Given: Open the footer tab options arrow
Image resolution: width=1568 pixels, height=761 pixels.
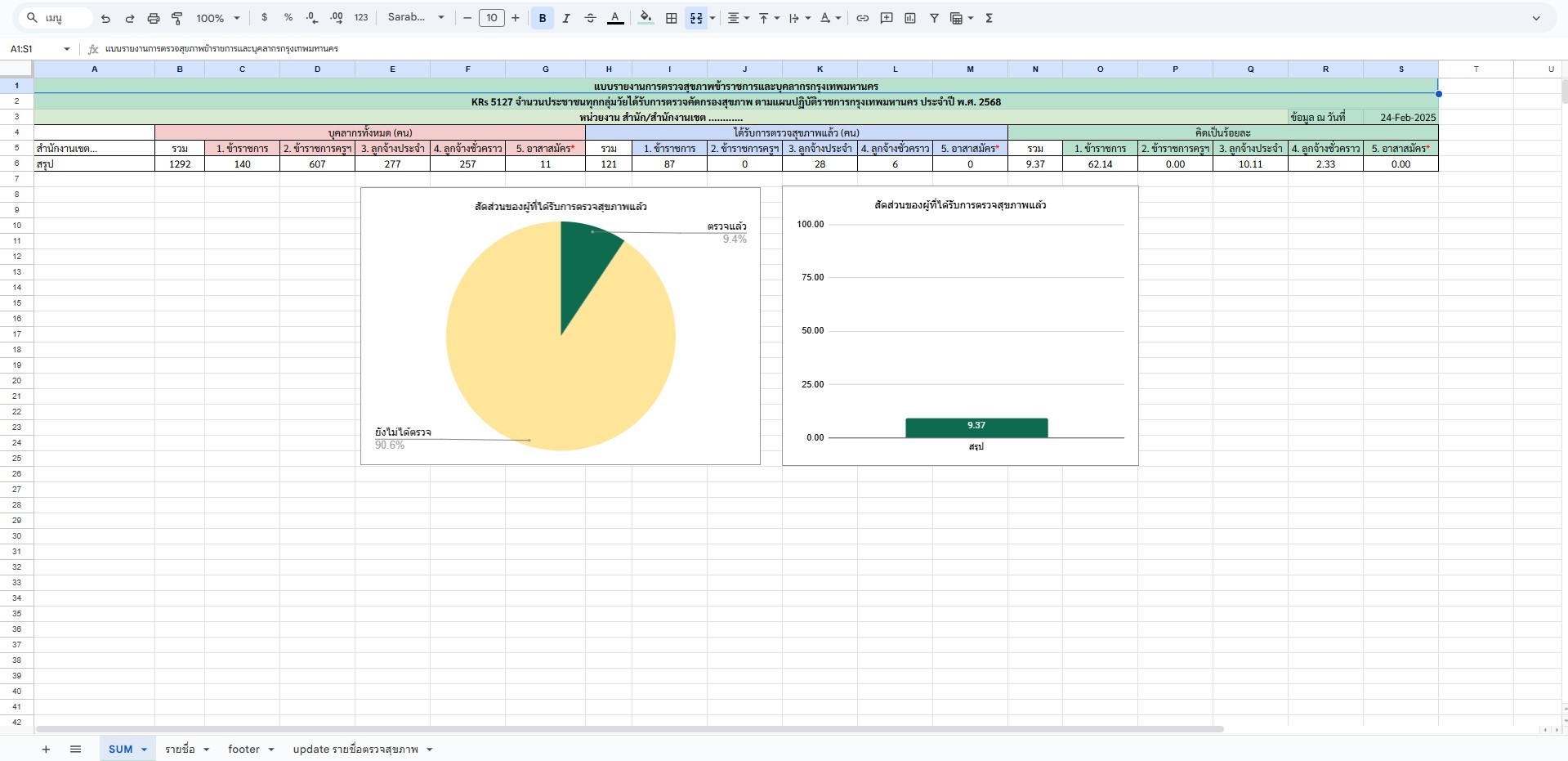Looking at the screenshot, I should click(270, 750).
